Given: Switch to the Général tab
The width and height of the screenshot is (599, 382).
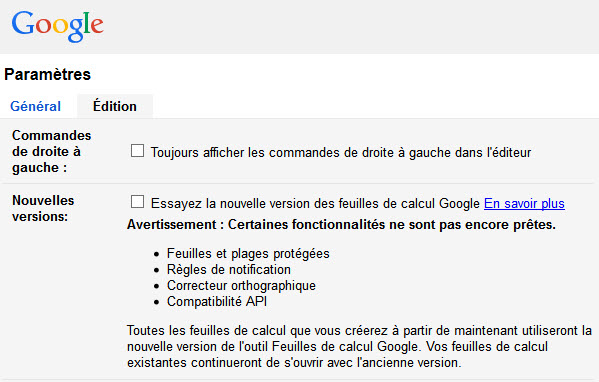Looking at the screenshot, I should click(x=36, y=106).
